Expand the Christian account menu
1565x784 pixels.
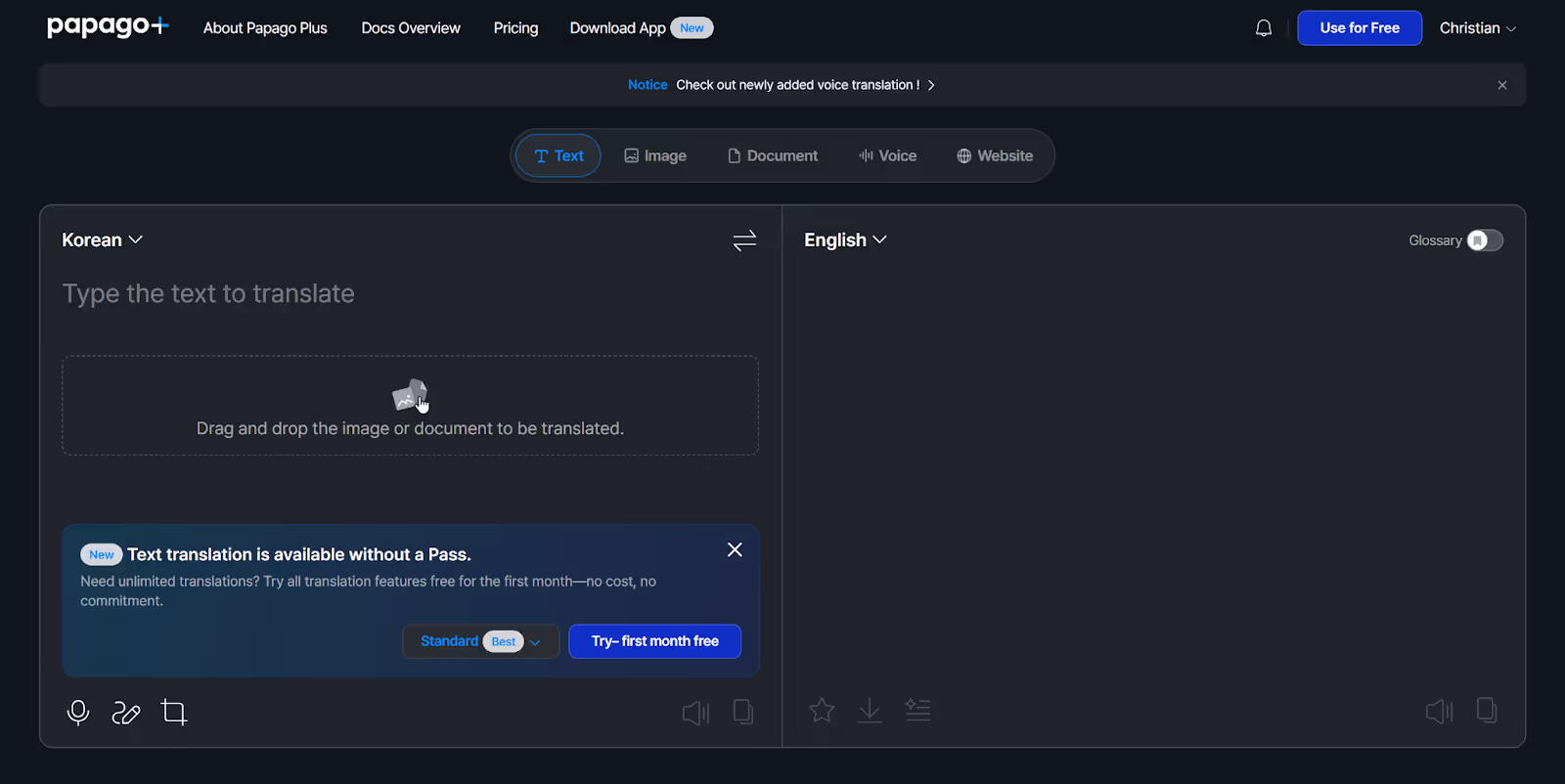point(1478,28)
